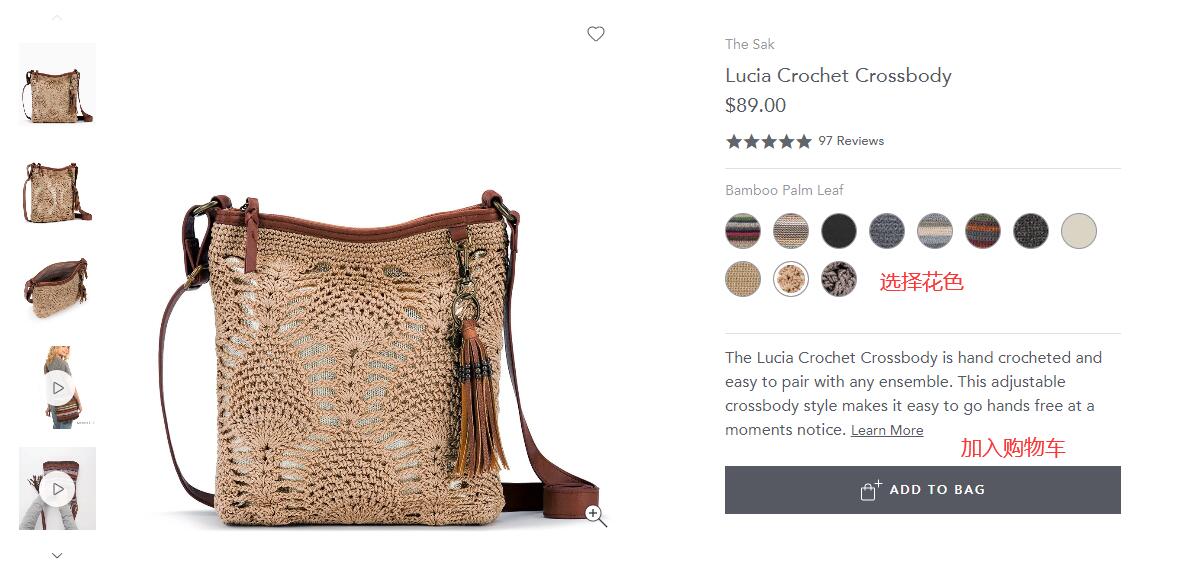Click magnifier zoom icon on product image
Image resolution: width=1185 pixels, height=582 pixels.
tap(596, 515)
